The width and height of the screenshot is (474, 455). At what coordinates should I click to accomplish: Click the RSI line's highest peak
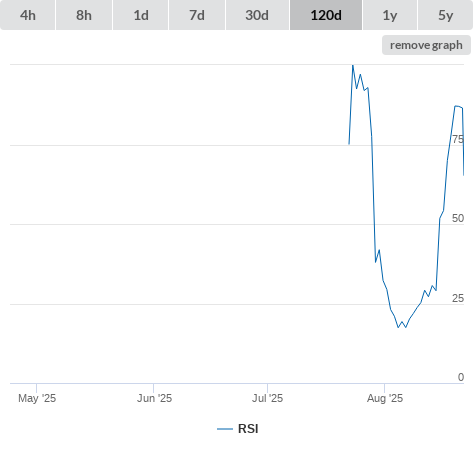coord(353,65)
